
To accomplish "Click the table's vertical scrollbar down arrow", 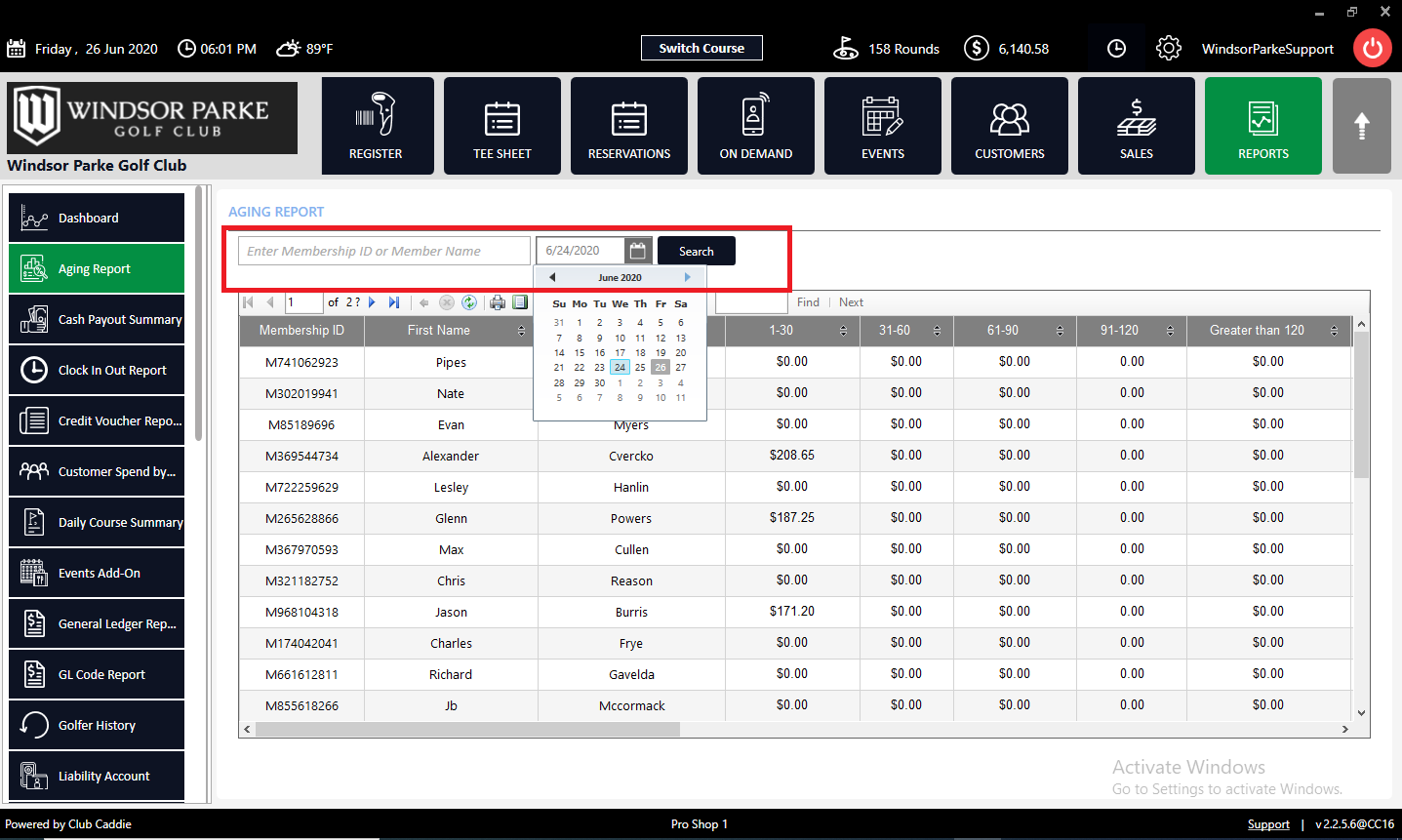I will pyautogui.click(x=1361, y=712).
